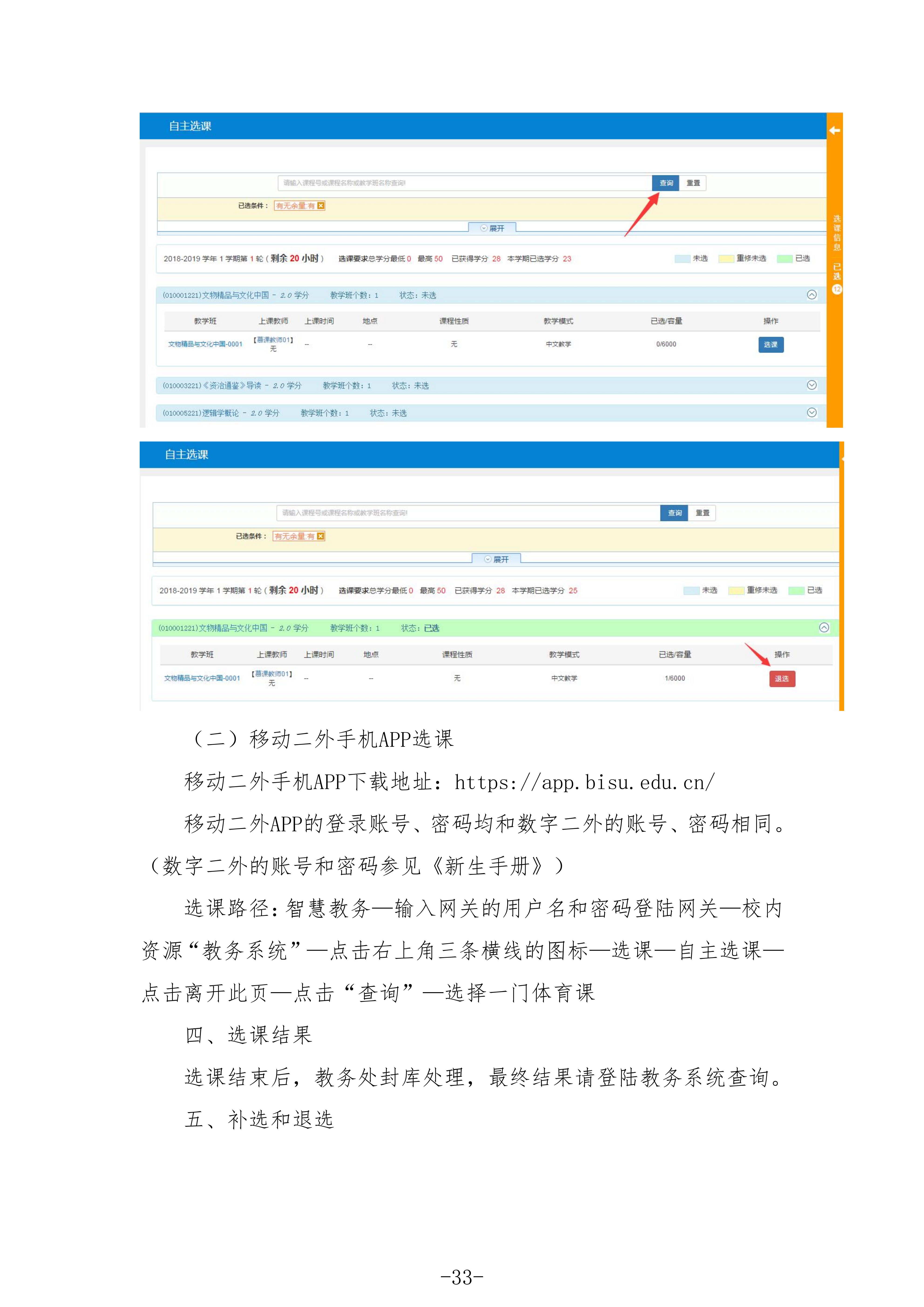Expand the 逻辑学概论 course row
Image resolution: width=924 pixels, height=1307 pixels.
click(x=812, y=413)
